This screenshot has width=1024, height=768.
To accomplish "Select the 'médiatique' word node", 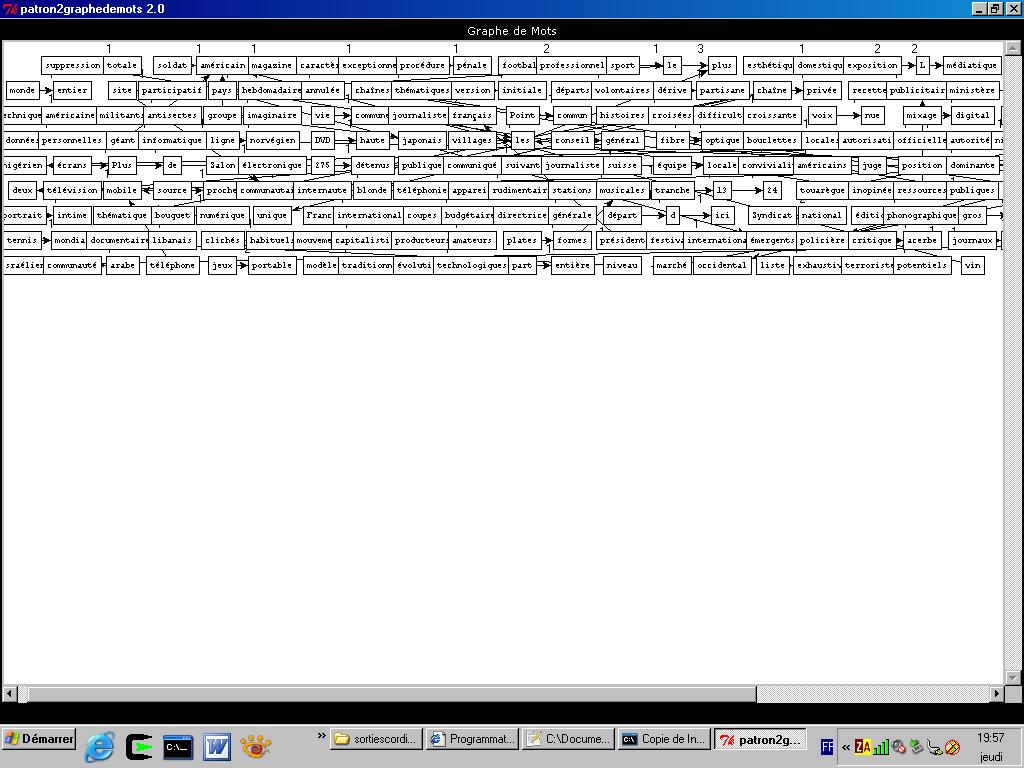I will [x=971, y=65].
